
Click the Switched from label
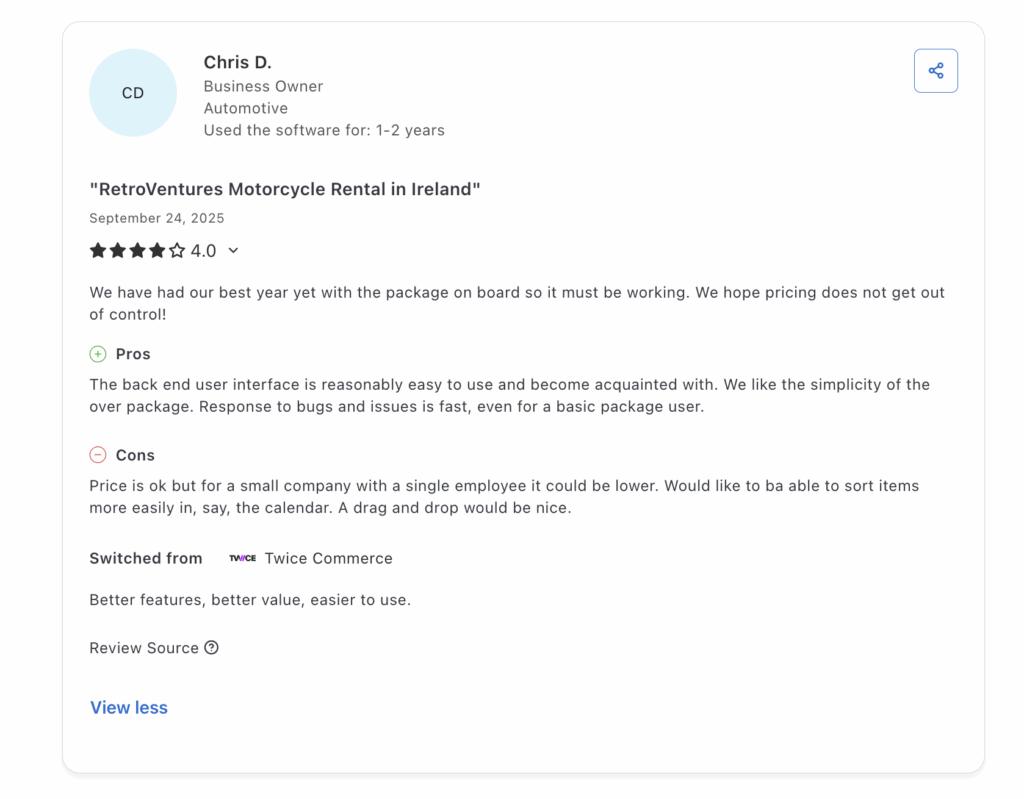click(146, 558)
